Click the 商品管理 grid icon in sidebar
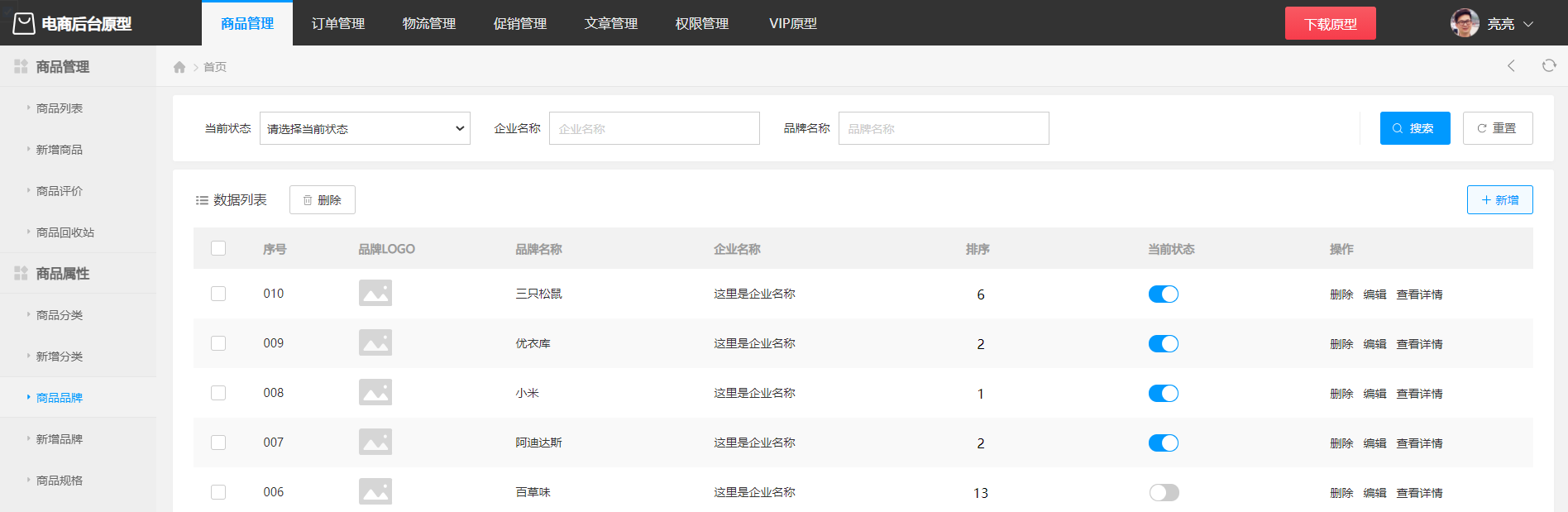The width and height of the screenshot is (1568, 512). click(21, 66)
